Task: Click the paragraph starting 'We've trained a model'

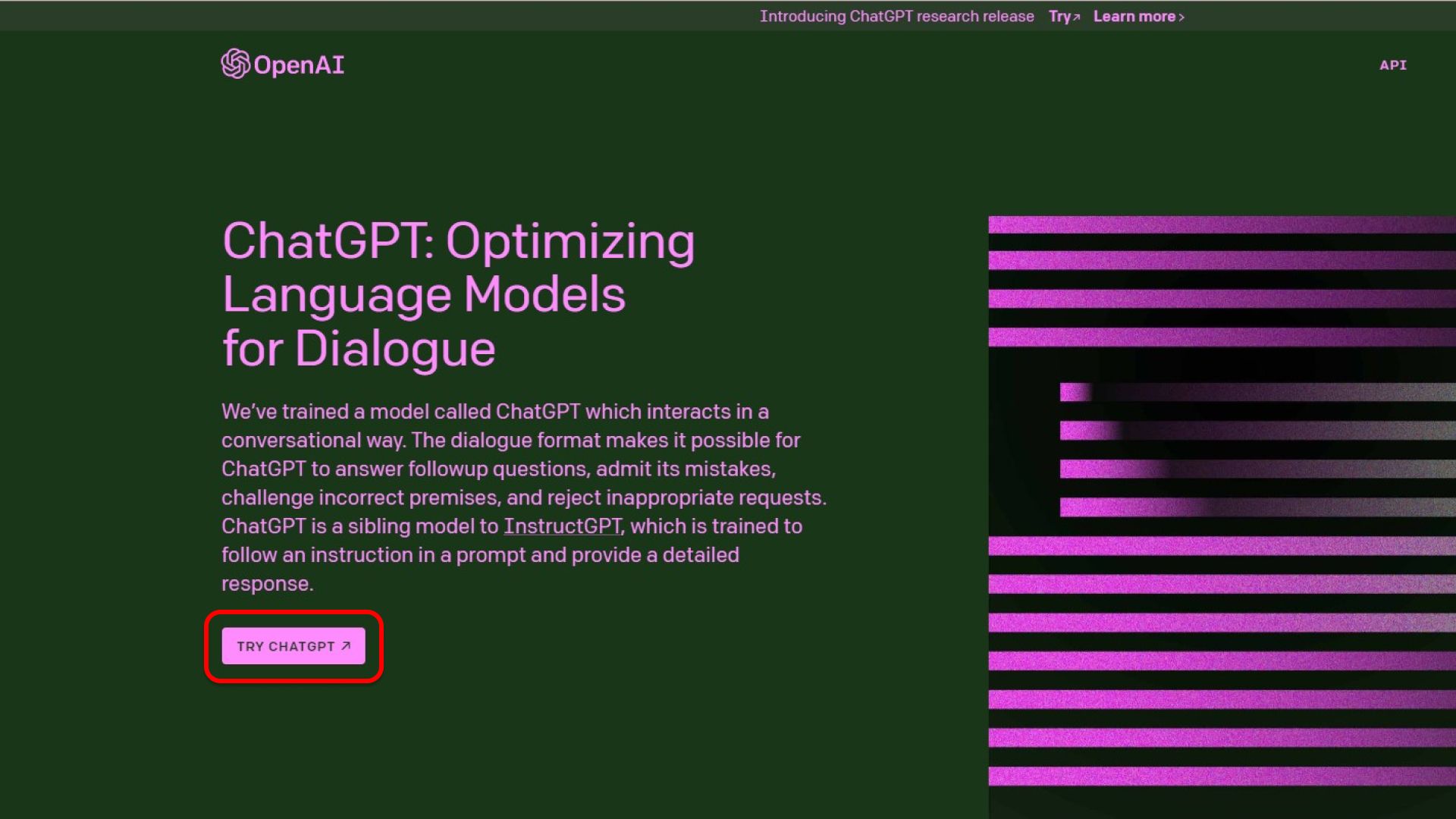Action: [524, 497]
